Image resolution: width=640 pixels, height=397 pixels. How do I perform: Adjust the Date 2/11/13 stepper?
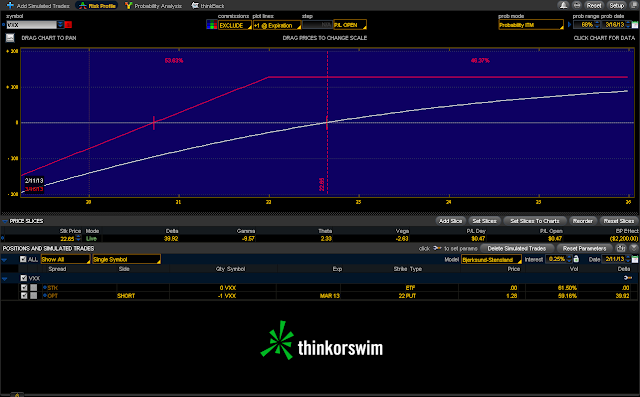tap(628, 259)
